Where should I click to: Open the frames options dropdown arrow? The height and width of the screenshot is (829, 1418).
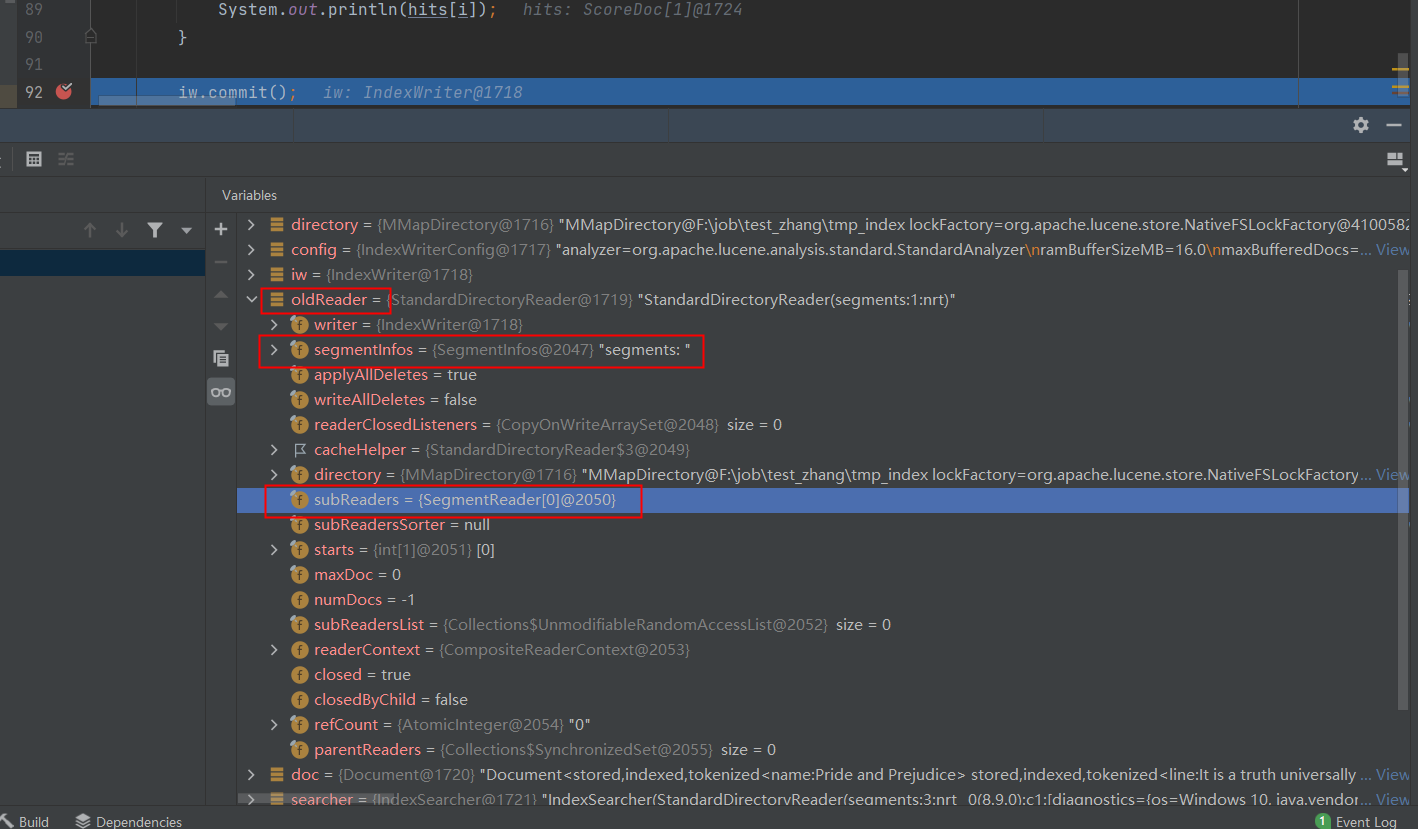point(186,230)
